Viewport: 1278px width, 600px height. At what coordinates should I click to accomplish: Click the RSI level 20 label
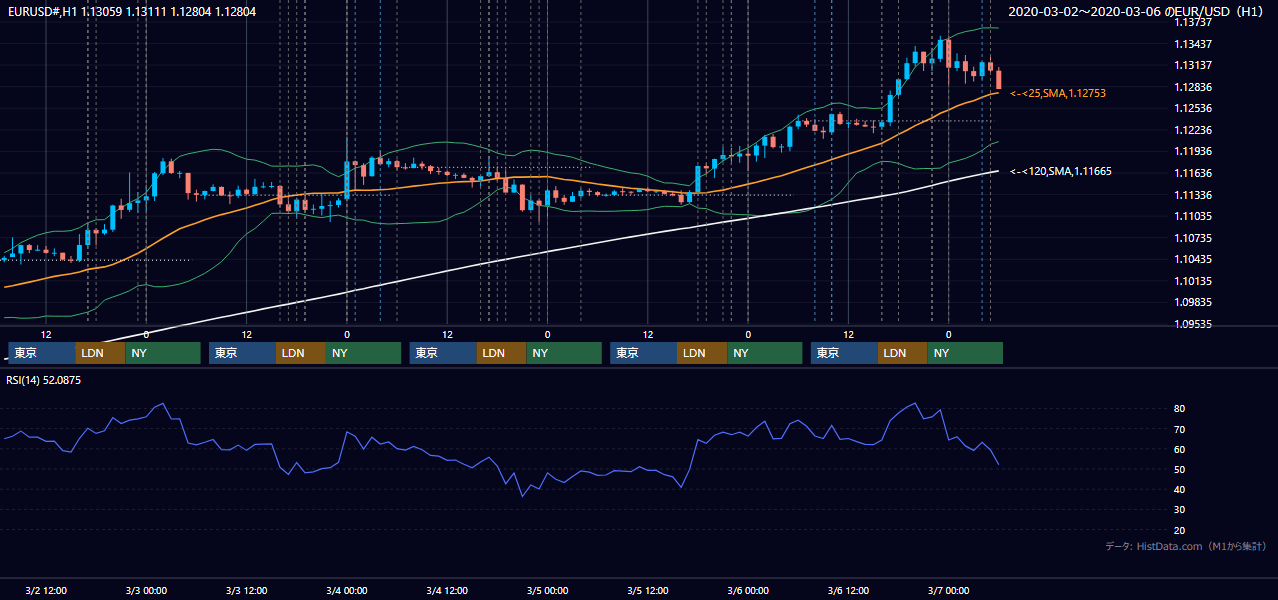click(1180, 530)
